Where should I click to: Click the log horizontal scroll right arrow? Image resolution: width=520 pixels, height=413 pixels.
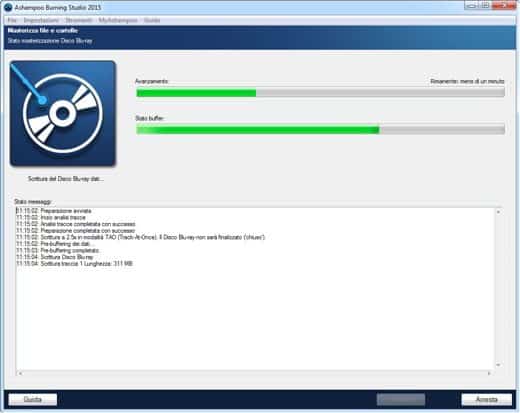click(x=489, y=373)
